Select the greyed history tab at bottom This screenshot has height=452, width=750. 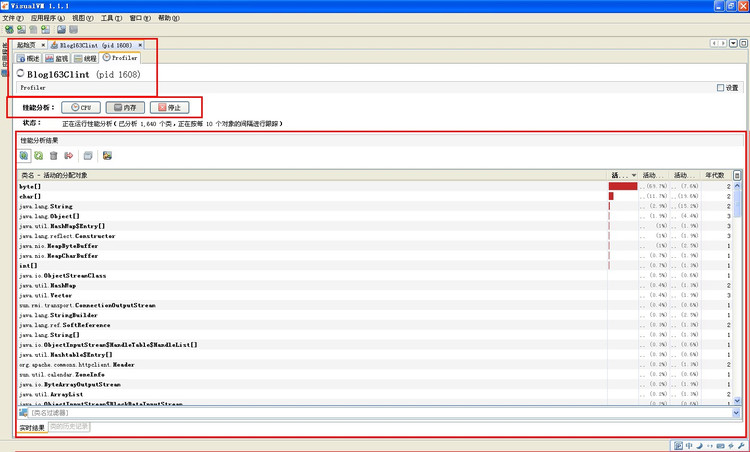(69, 426)
